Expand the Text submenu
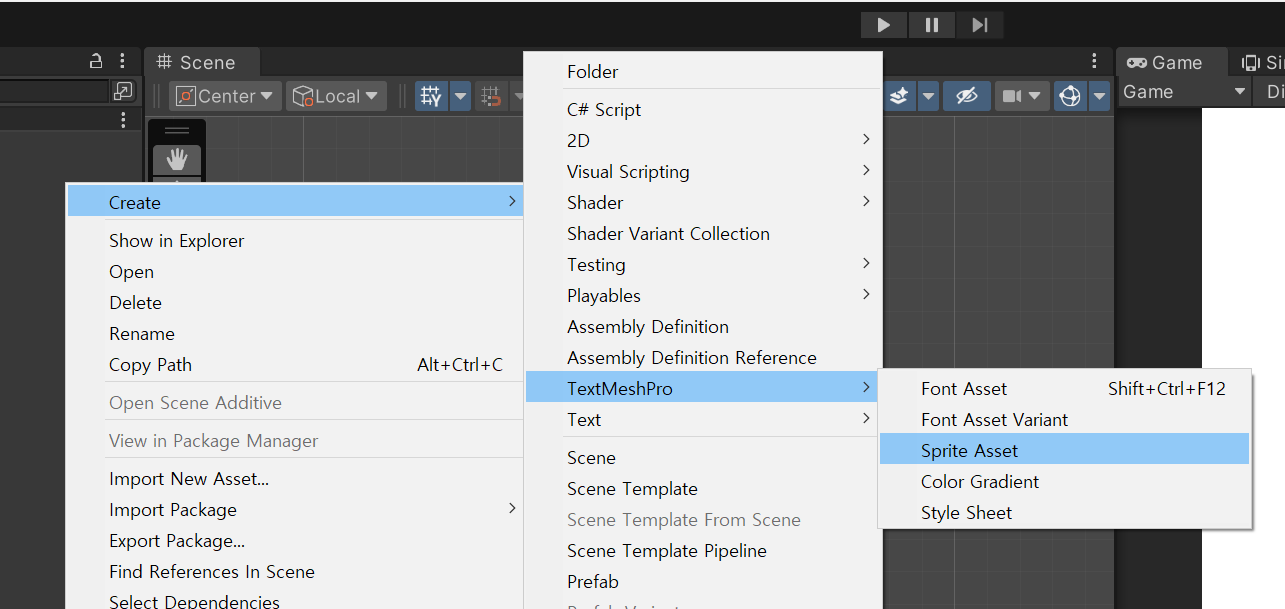1285x609 pixels. 704,419
